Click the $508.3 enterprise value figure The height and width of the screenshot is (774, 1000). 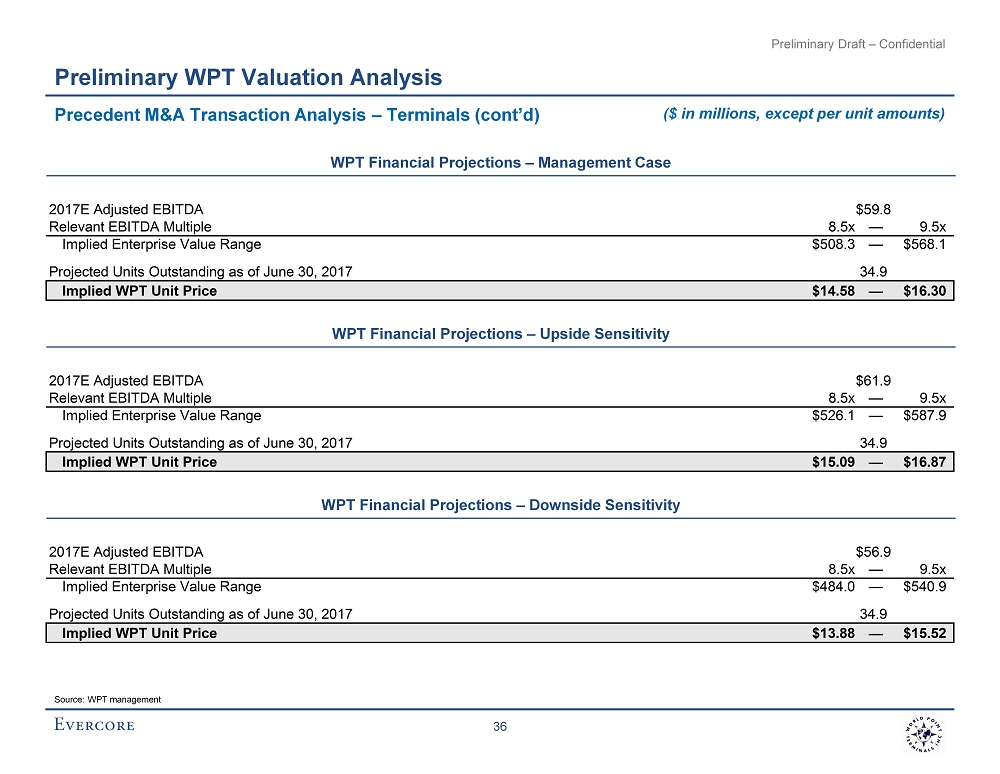coord(832,244)
